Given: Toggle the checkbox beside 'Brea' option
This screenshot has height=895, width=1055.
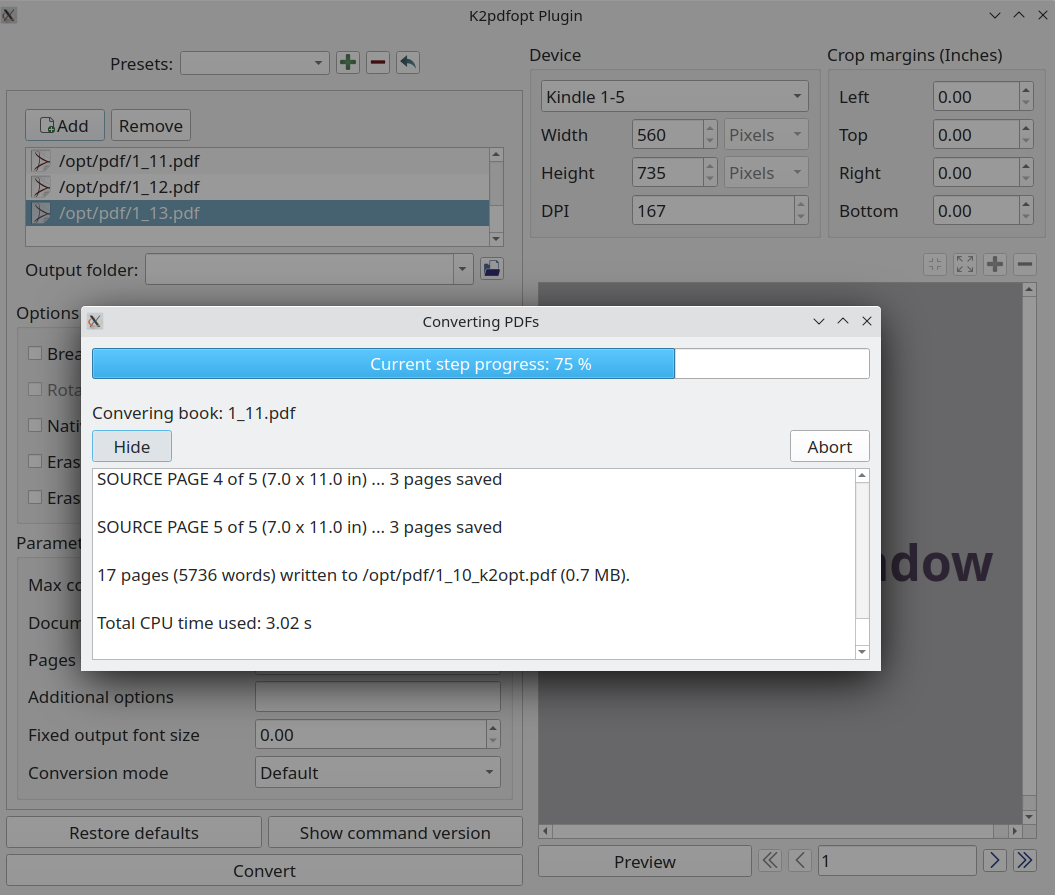Looking at the screenshot, I should click(x=35, y=353).
